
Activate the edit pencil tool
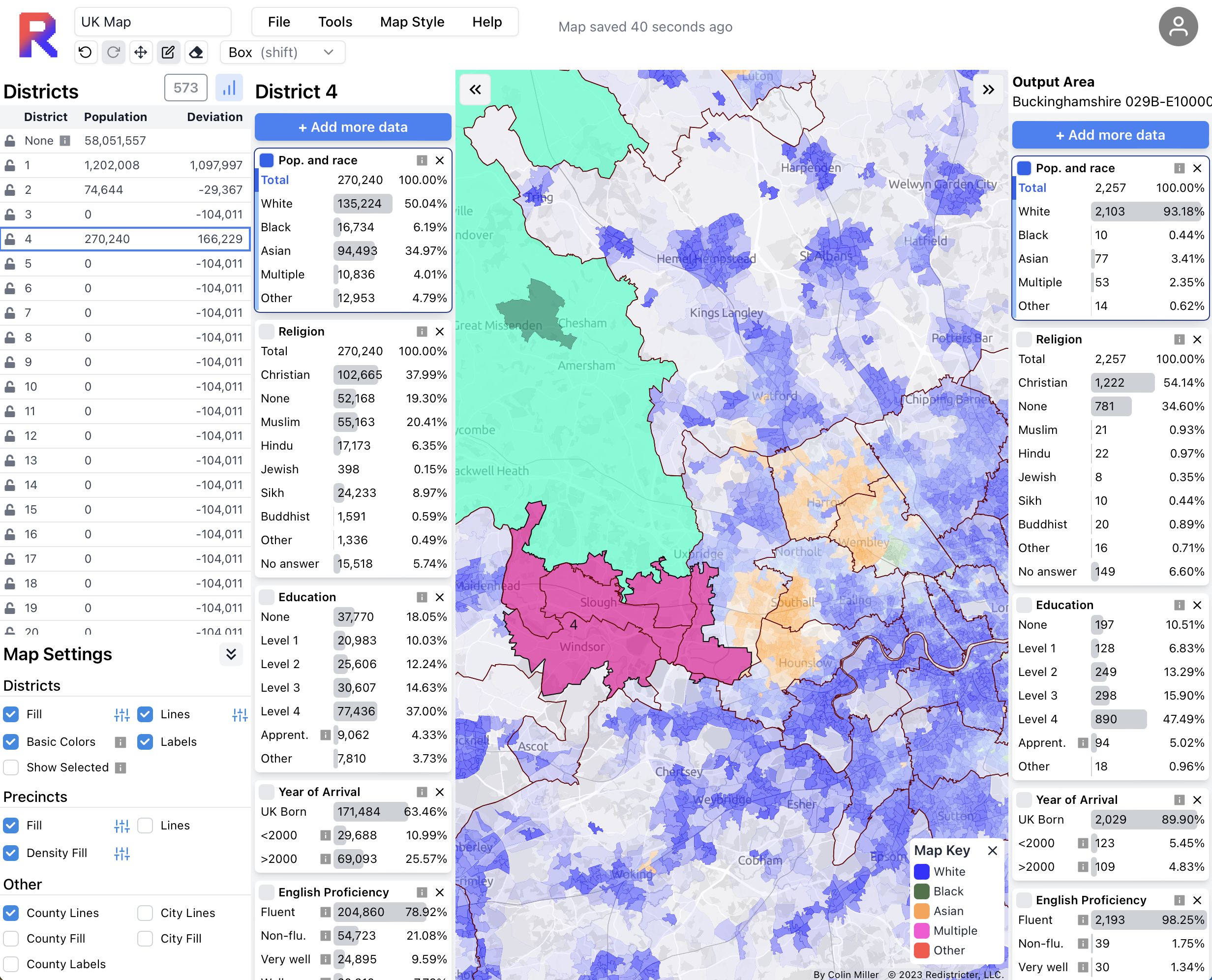coord(168,53)
